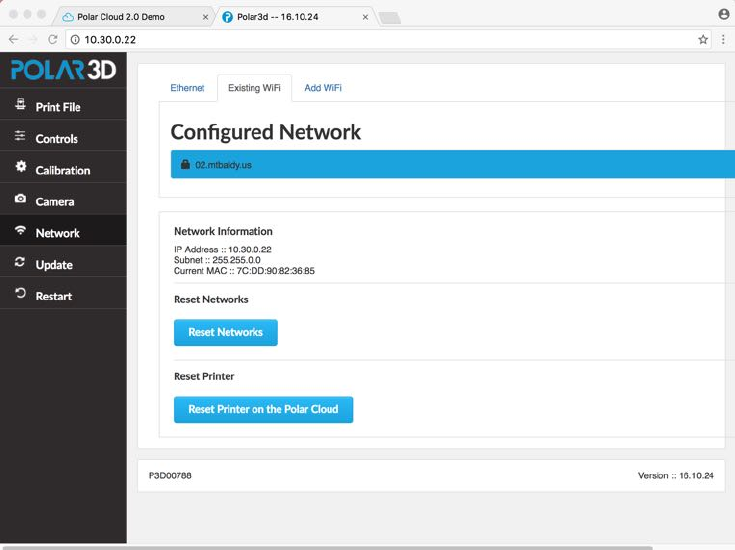Open Chrome three-dot menu
Image resolution: width=735 pixels, height=550 pixels.
point(723,39)
